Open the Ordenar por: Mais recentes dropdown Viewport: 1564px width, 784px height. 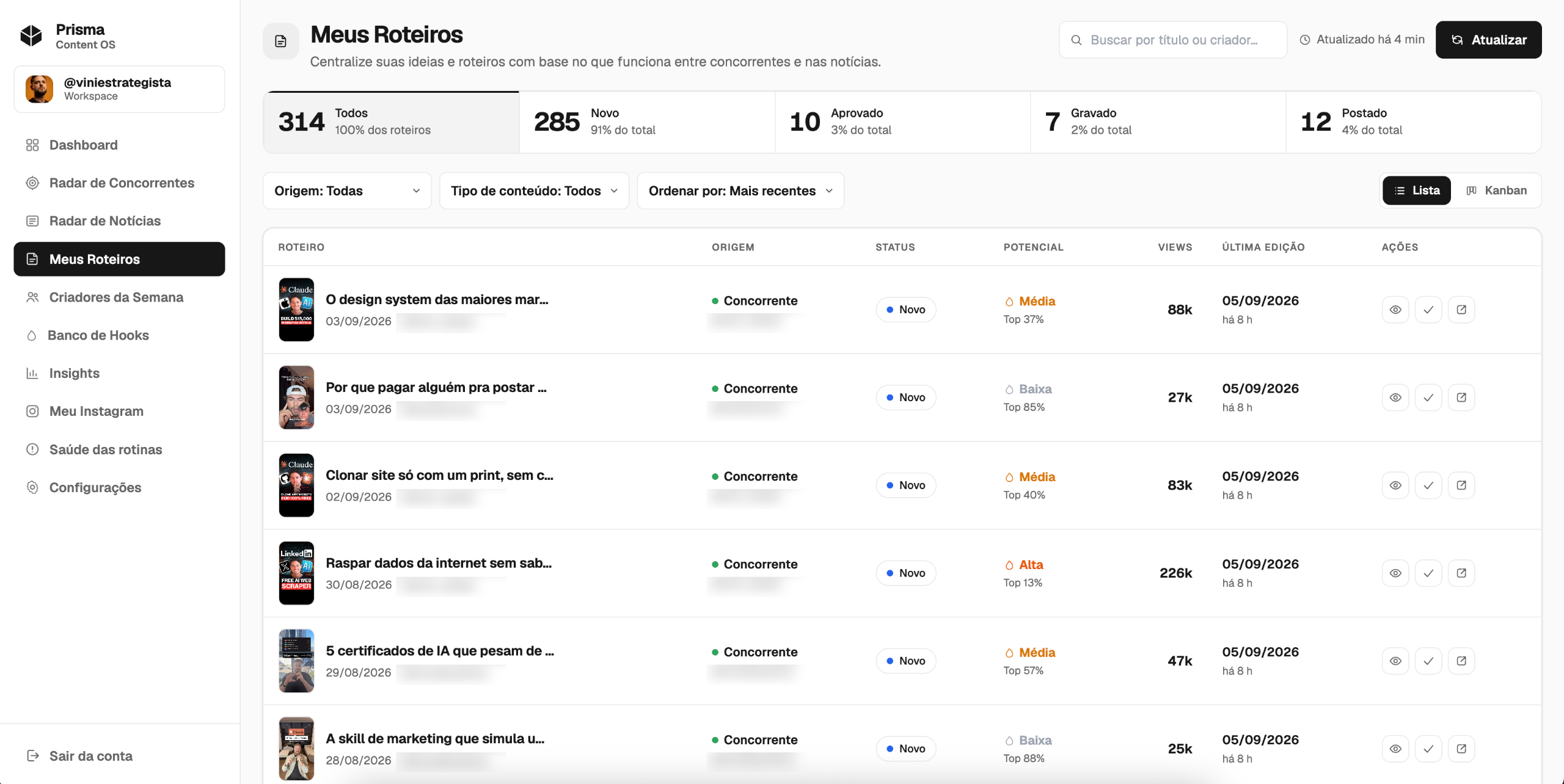pos(740,191)
